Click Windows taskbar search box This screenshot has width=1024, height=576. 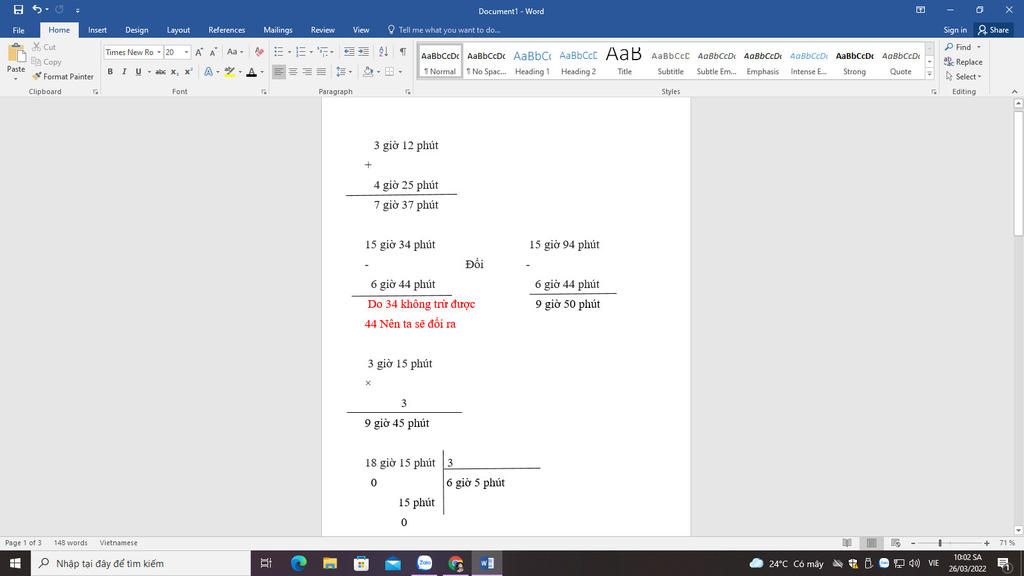(140, 563)
